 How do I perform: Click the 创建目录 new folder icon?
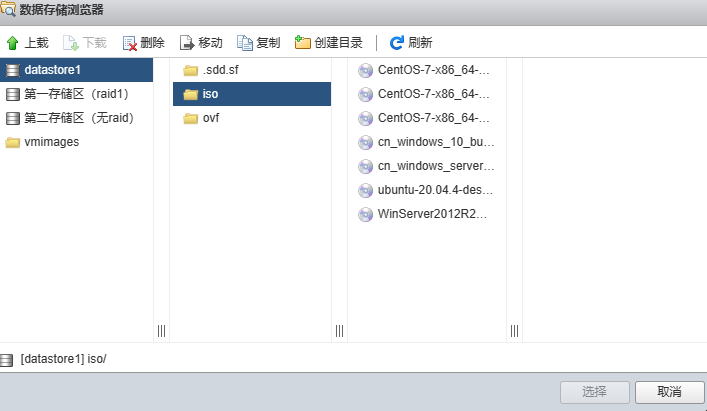coord(303,42)
